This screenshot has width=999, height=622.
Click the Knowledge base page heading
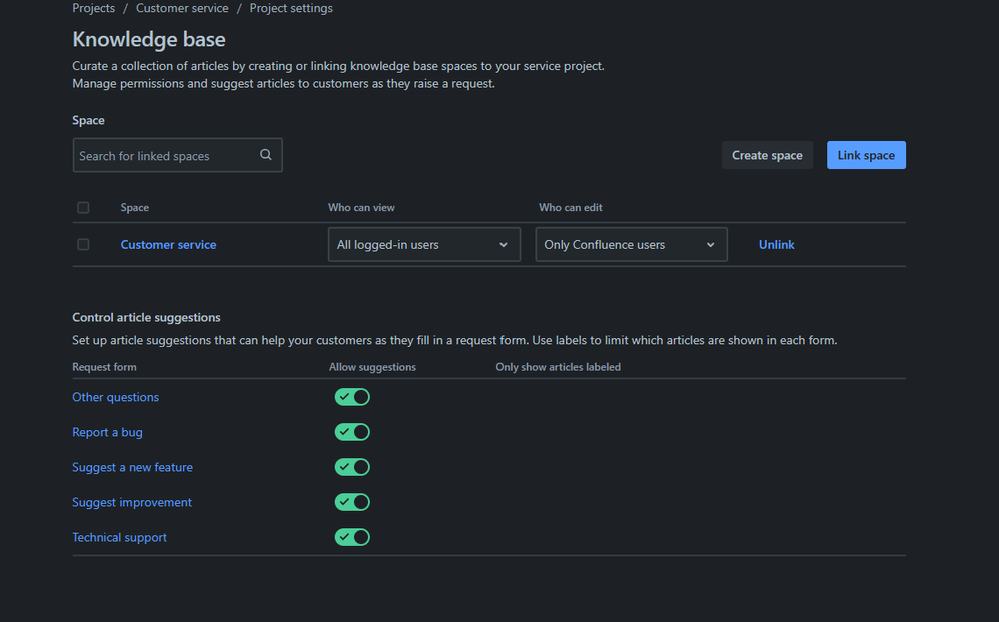[x=149, y=40]
